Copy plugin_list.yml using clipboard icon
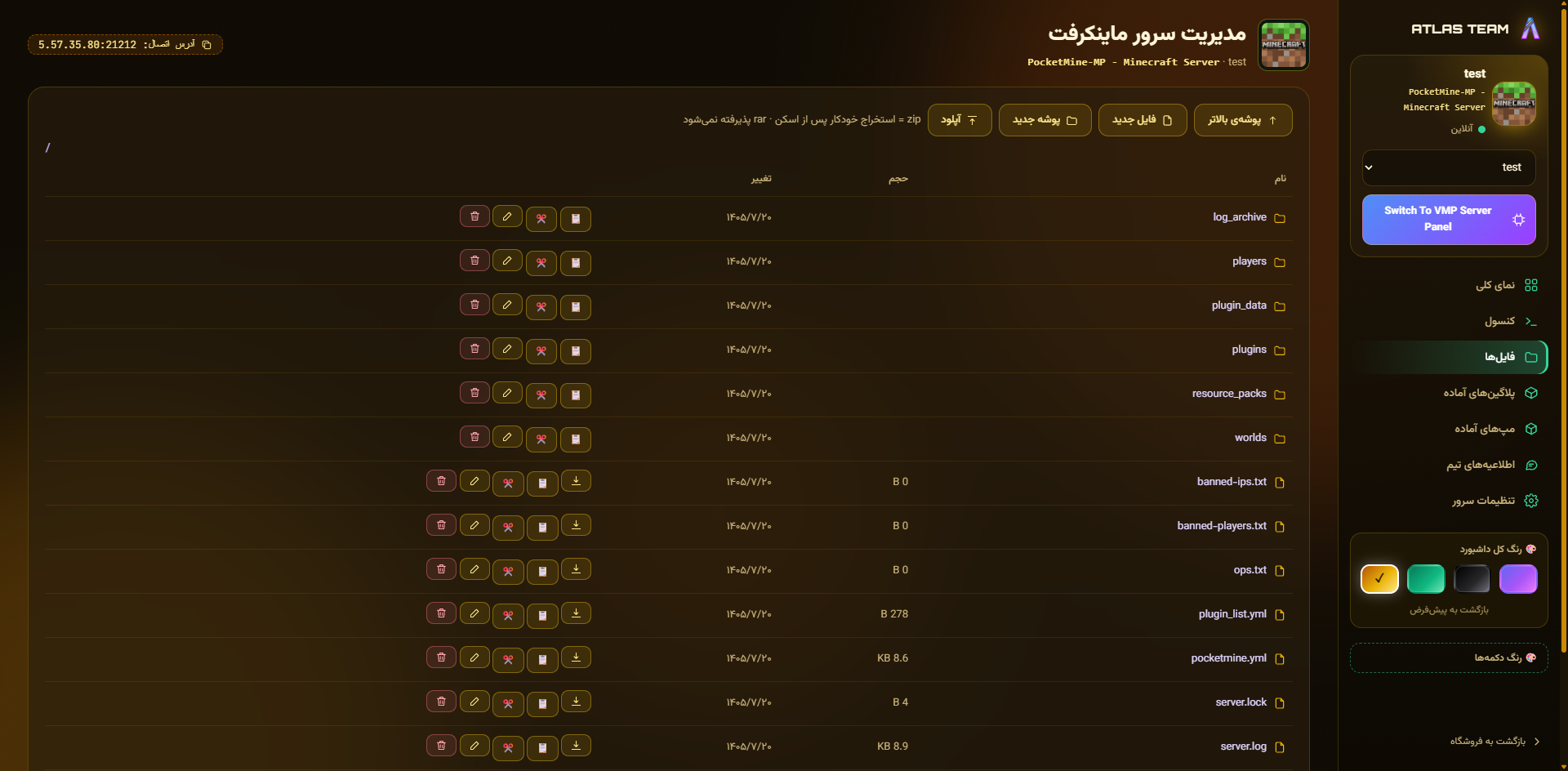The height and width of the screenshot is (771, 1568). click(x=542, y=616)
